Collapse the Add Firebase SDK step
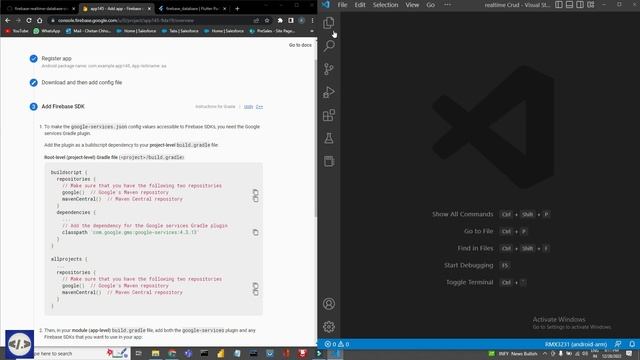Viewport: 640px width, 360px height. coord(63,107)
